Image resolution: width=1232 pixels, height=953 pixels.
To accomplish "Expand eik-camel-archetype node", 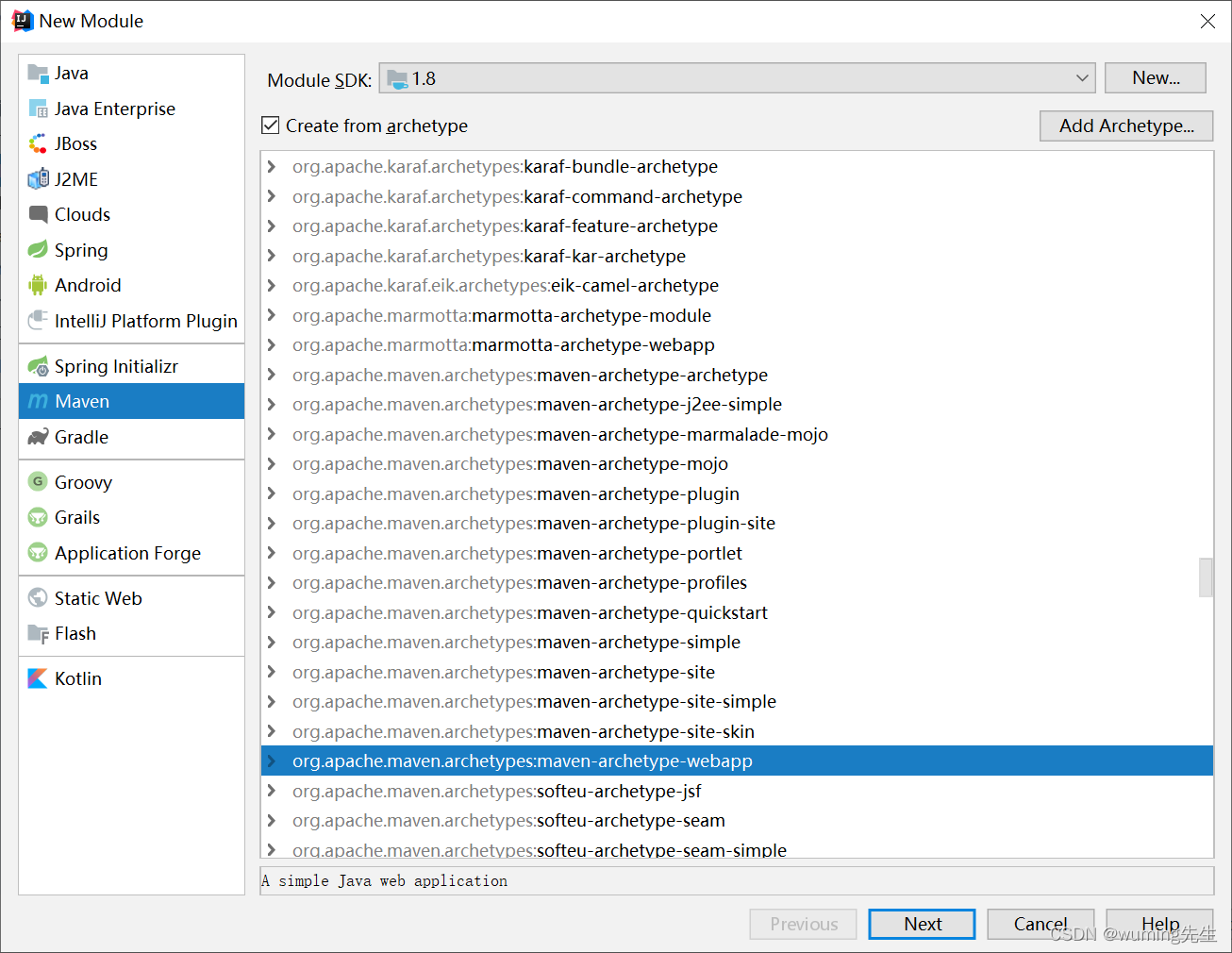I will (x=272, y=286).
